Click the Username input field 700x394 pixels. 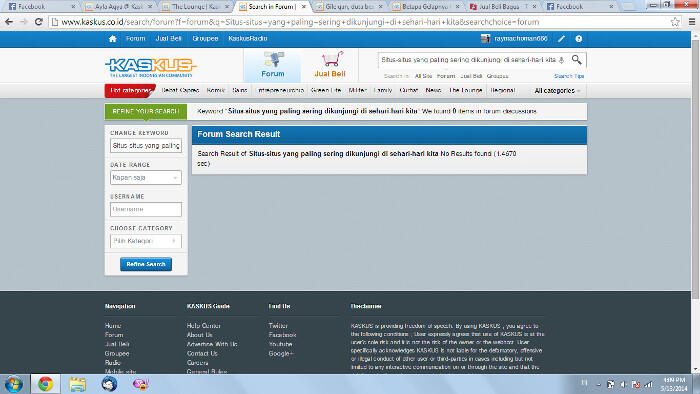tap(146, 209)
